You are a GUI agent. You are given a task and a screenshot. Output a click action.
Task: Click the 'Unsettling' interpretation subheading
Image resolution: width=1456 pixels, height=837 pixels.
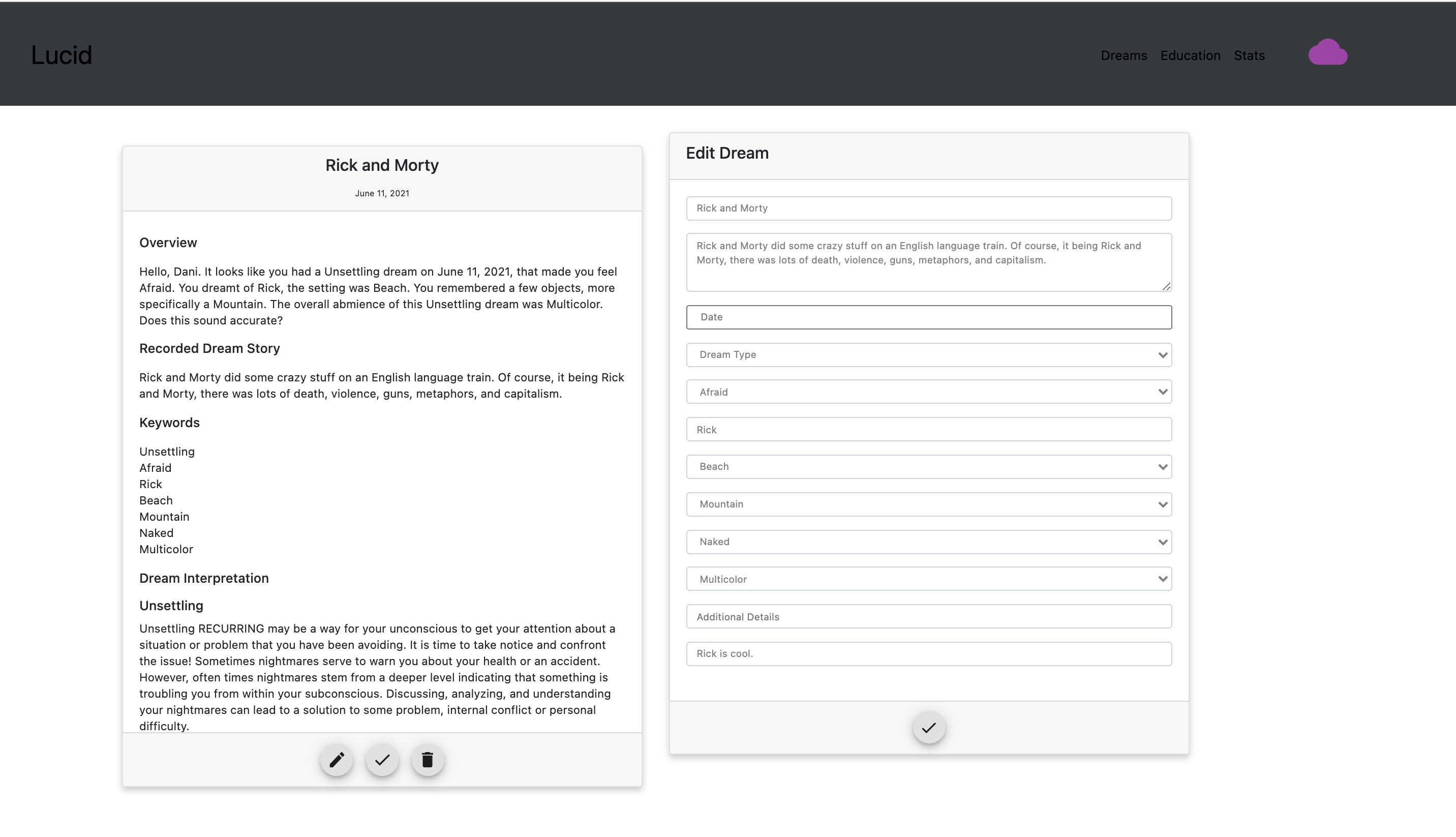(x=171, y=606)
